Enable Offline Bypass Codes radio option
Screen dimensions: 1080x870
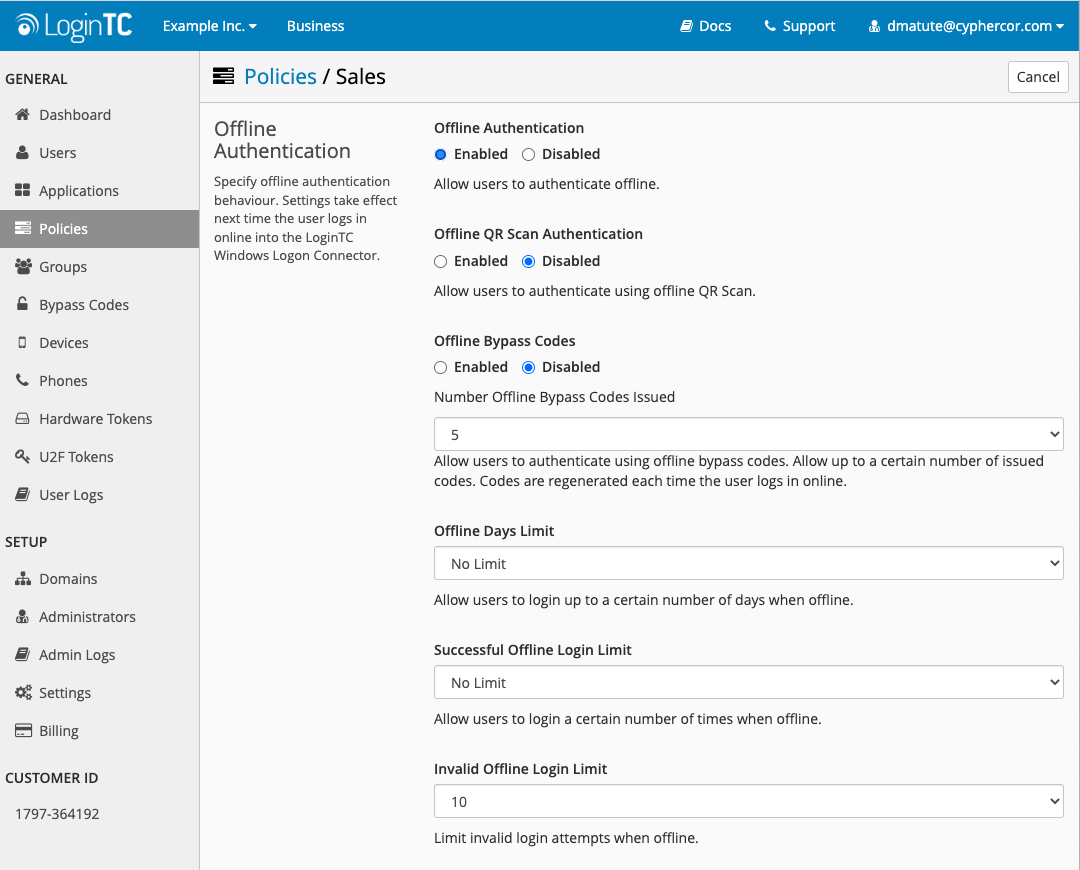441,367
